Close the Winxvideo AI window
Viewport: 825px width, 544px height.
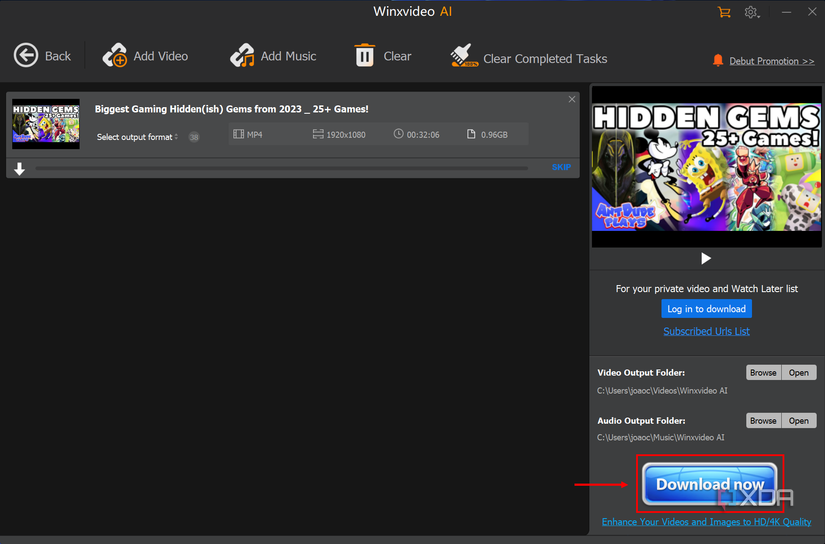point(812,12)
